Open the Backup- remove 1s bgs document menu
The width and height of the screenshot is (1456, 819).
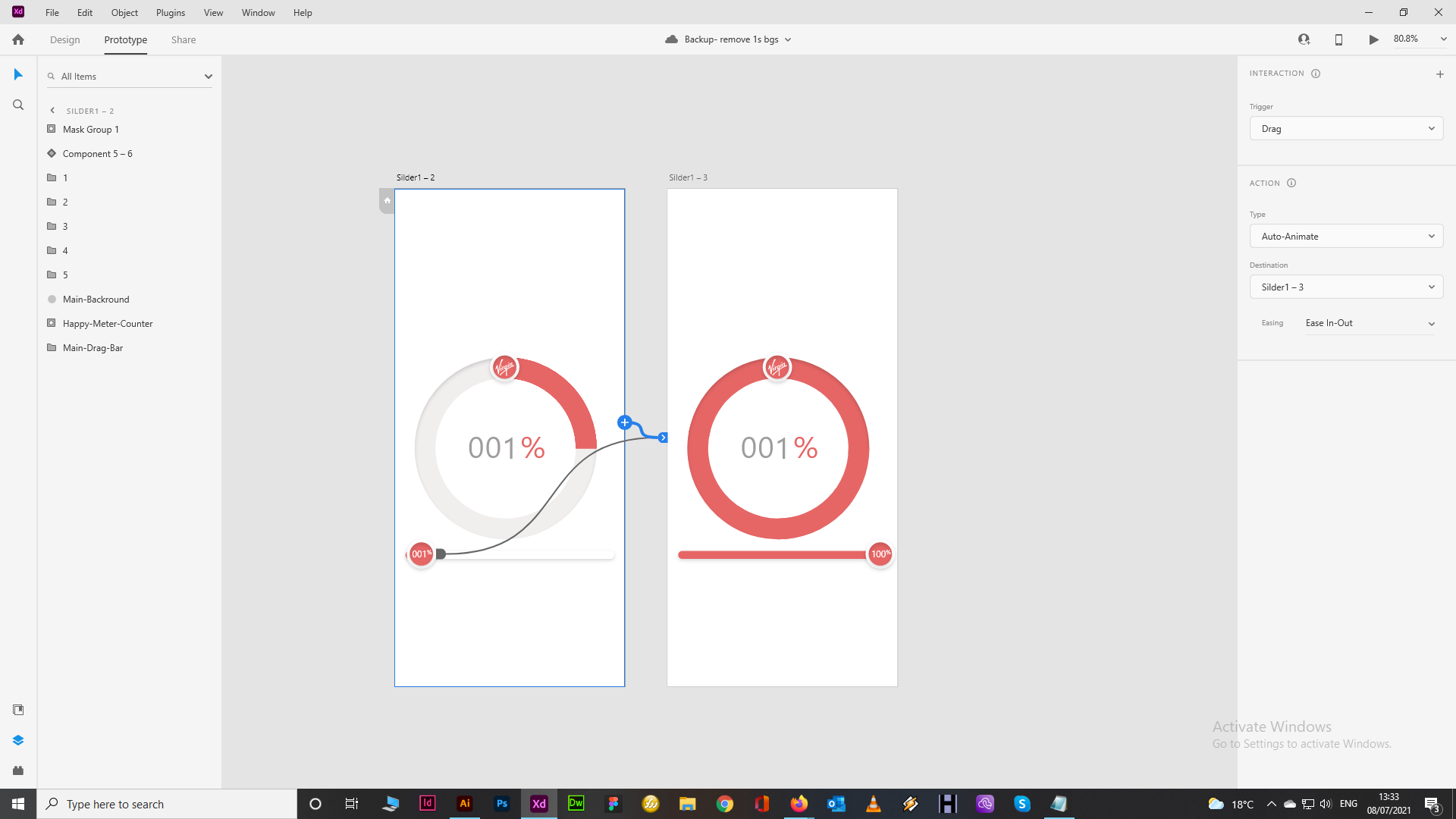(728, 39)
